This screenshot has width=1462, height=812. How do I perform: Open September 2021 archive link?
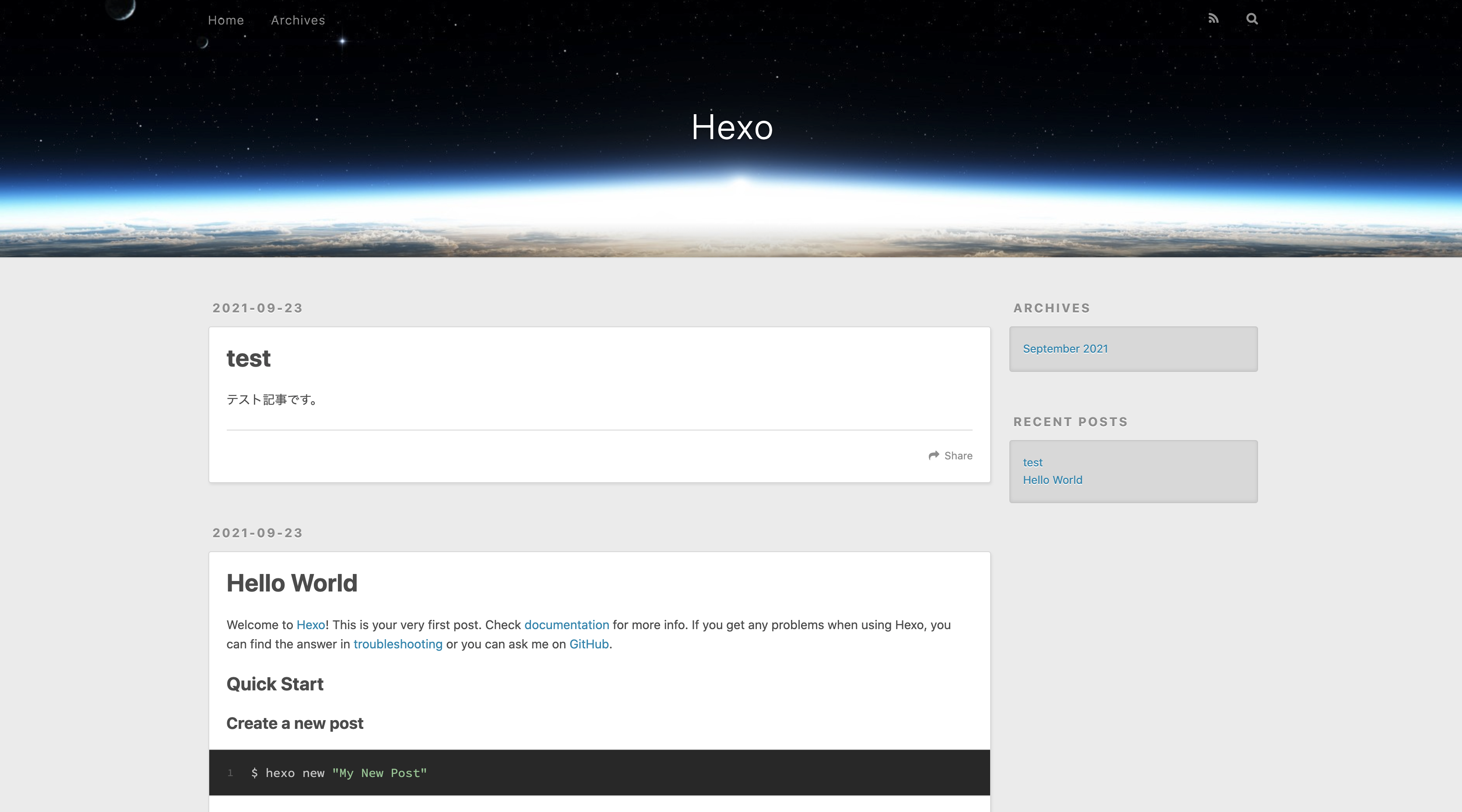point(1065,349)
